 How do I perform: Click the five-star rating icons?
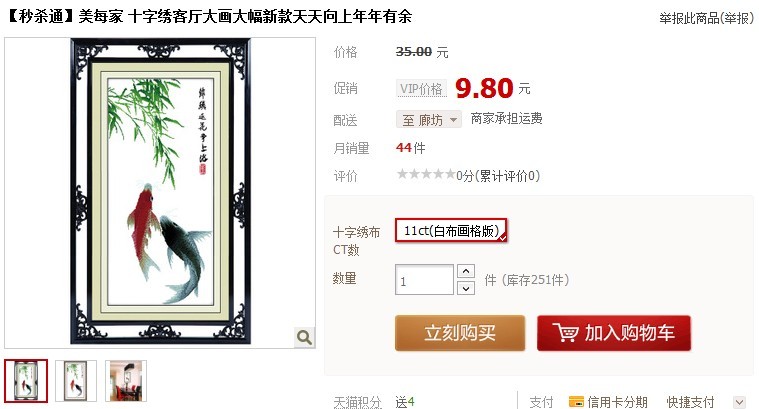point(426,174)
